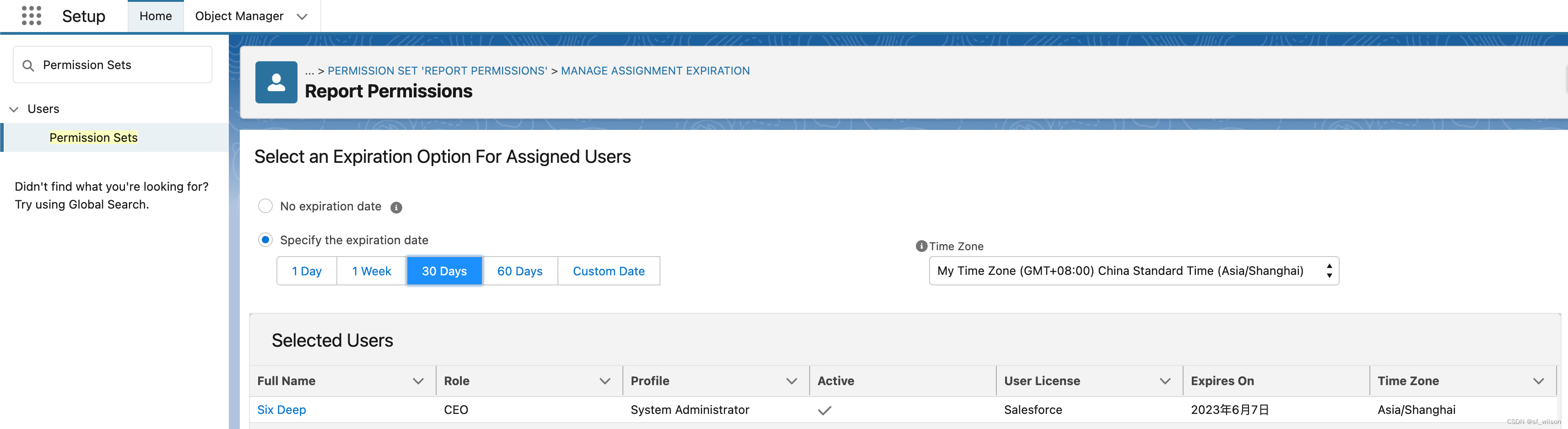Click the Time Zone info icon

(922, 246)
